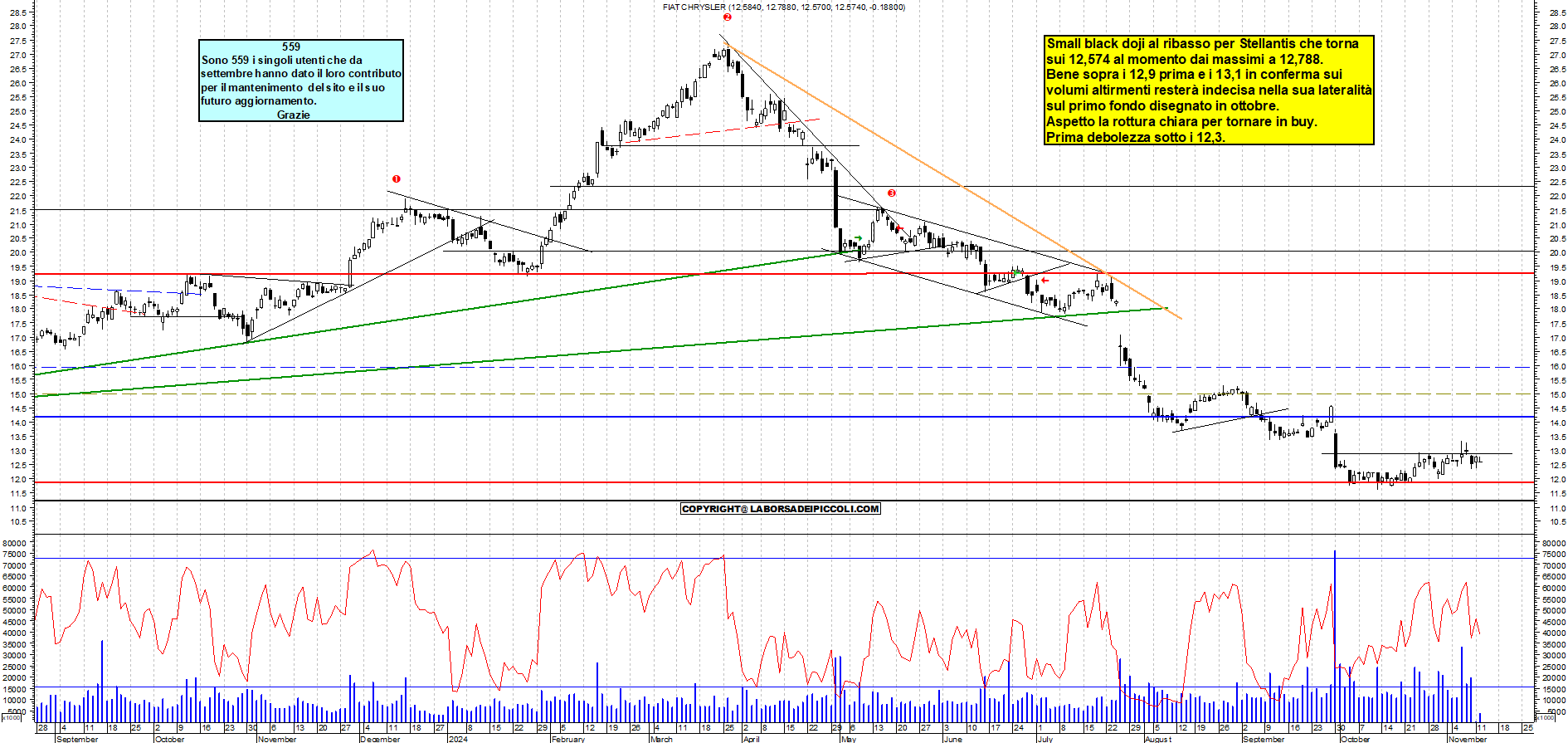
Task: Select the yellow Stellantis commentary note
Action: pos(1209,90)
